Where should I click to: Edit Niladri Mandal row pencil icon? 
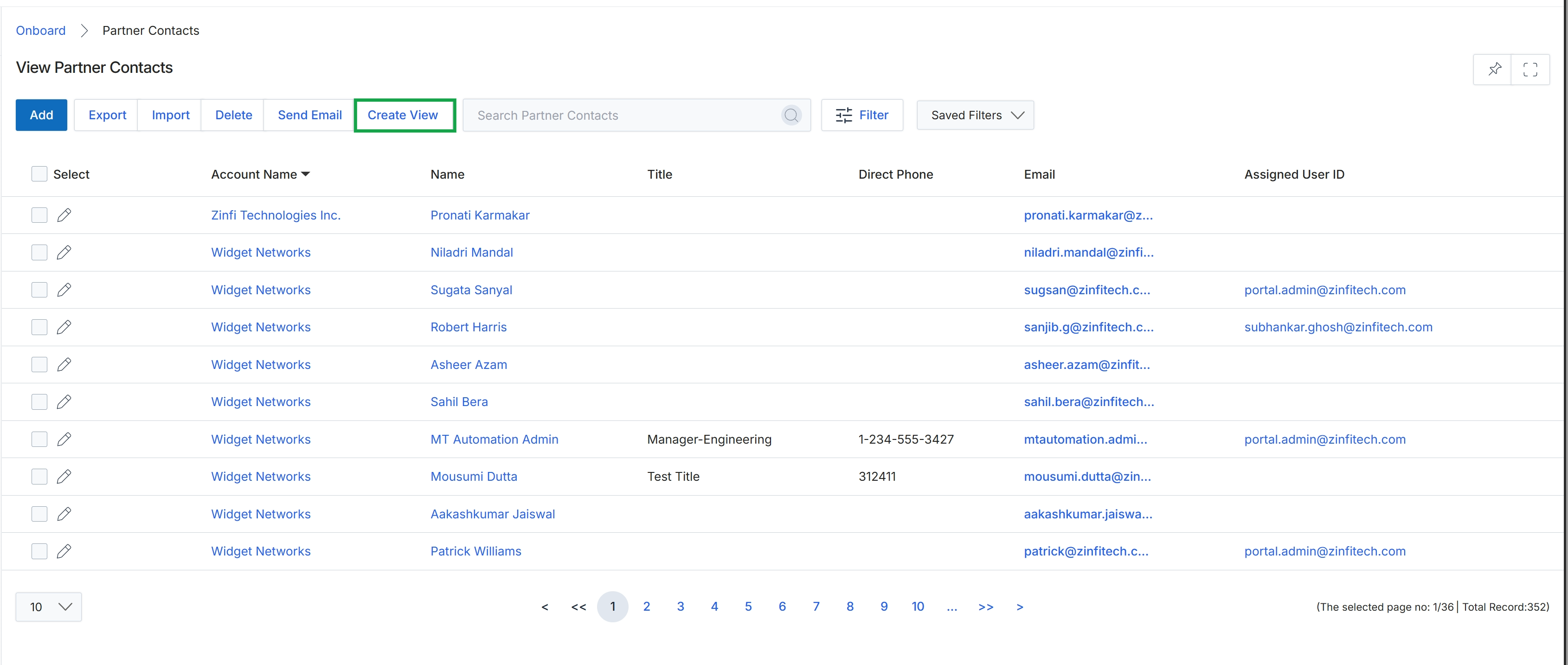pyautogui.click(x=64, y=252)
